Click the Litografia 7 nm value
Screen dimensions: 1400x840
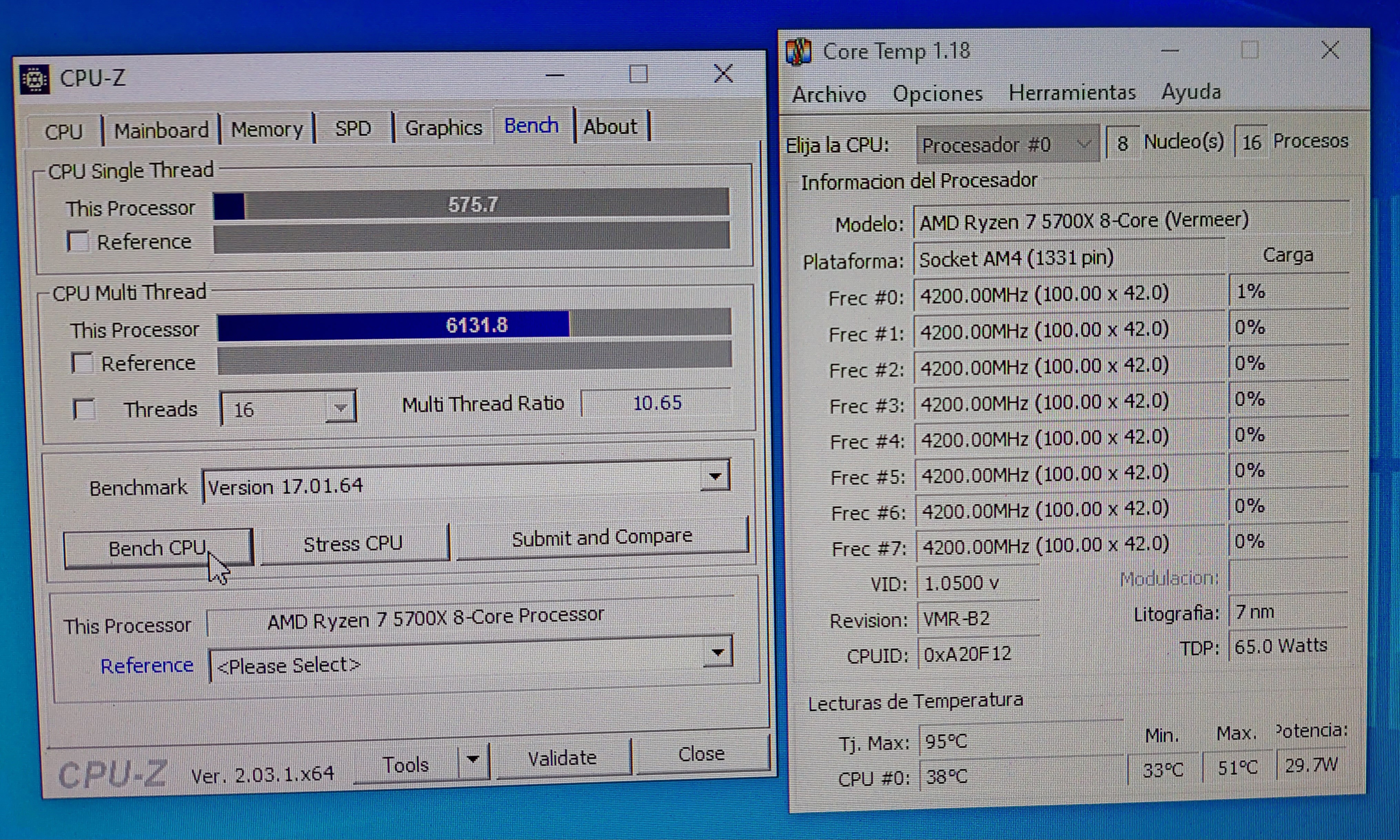pyautogui.click(x=1288, y=611)
